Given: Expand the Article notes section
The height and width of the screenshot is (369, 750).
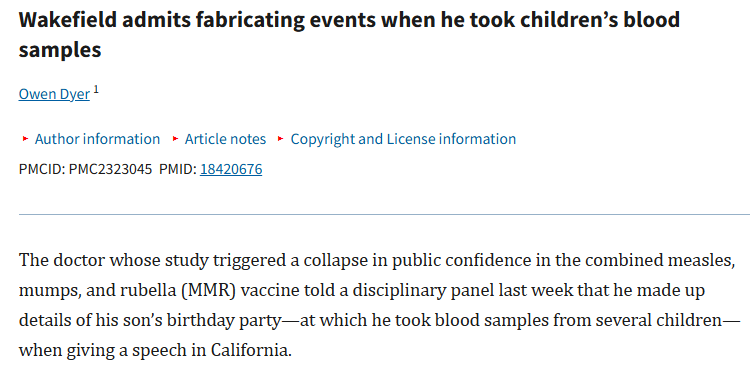Looking at the screenshot, I should [x=225, y=139].
